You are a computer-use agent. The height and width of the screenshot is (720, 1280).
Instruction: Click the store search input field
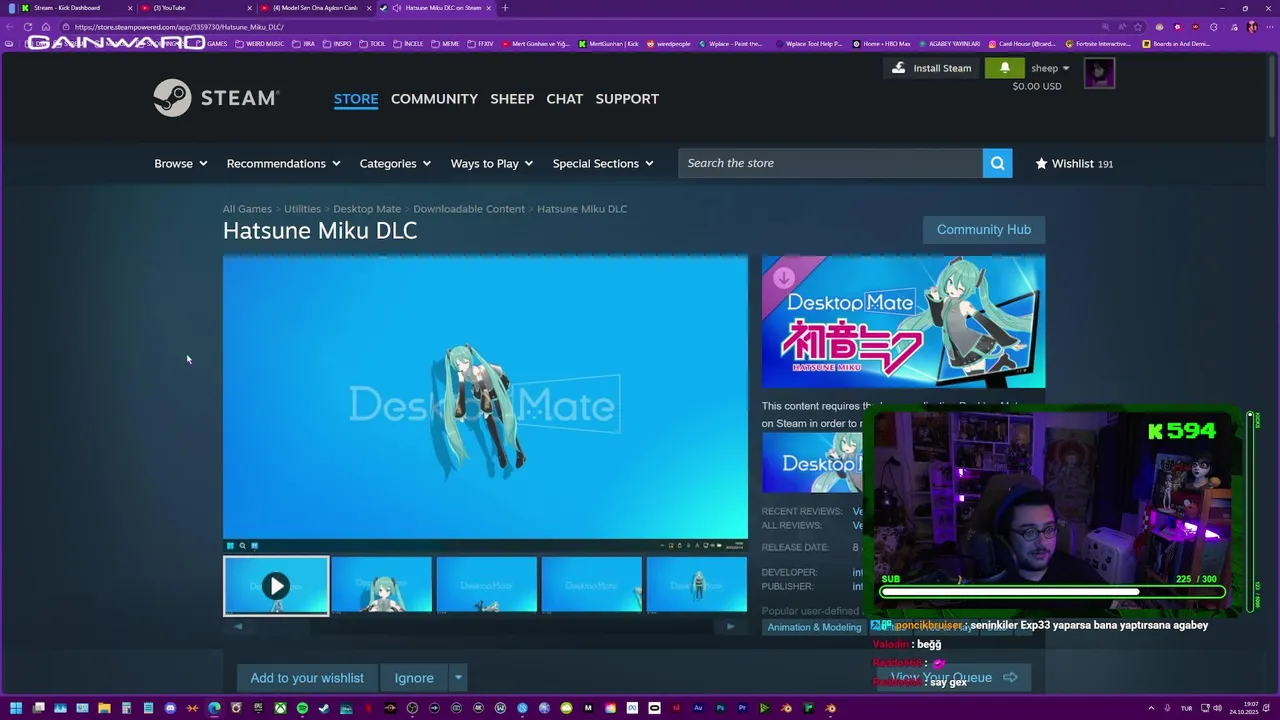click(830, 163)
